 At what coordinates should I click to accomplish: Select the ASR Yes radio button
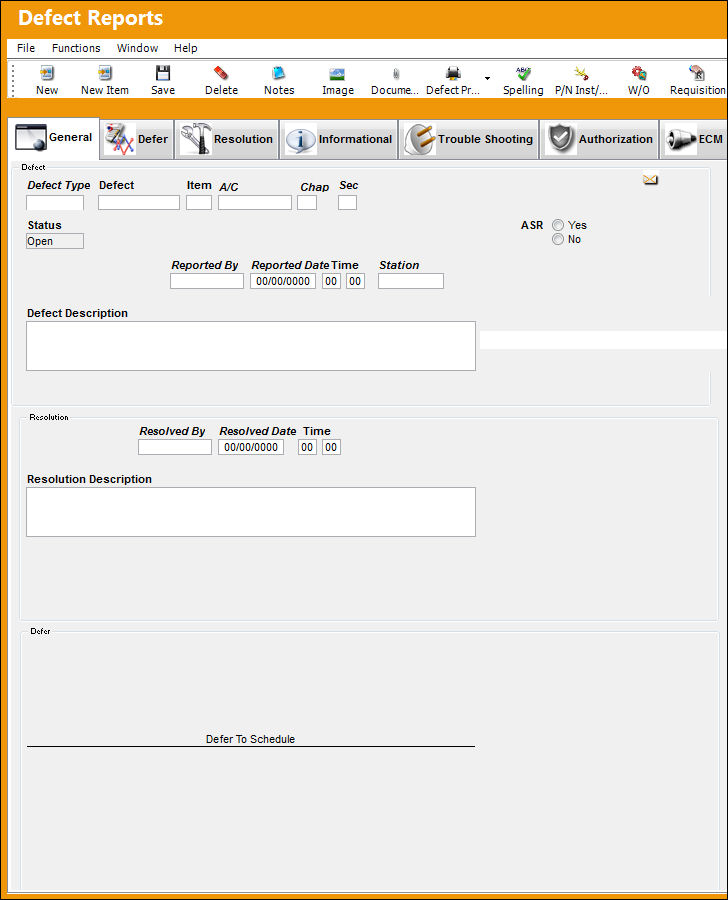click(557, 225)
